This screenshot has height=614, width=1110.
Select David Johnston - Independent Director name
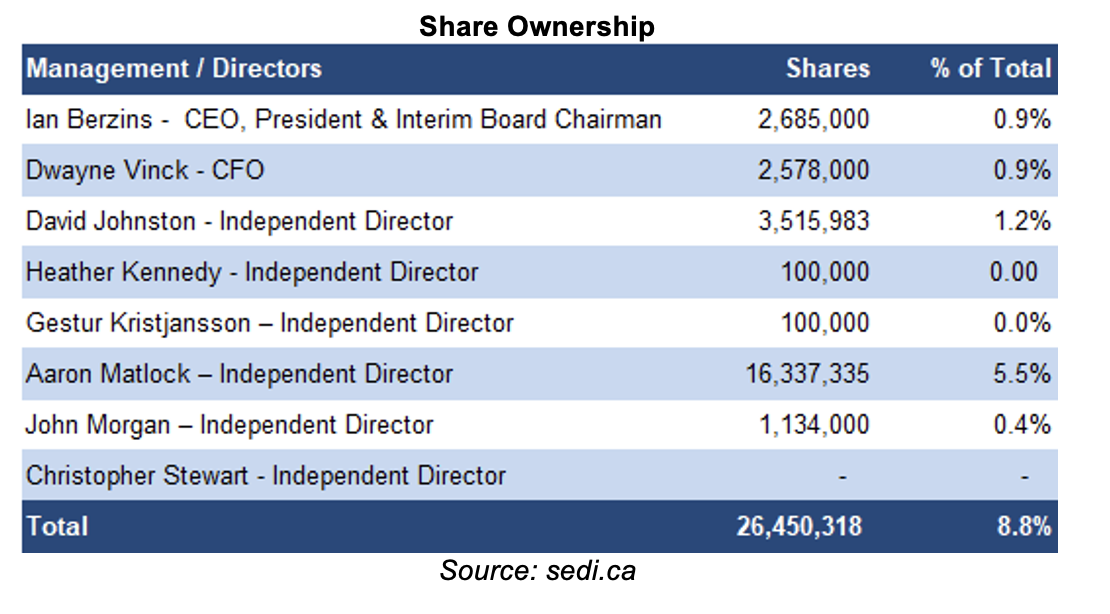tap(239, 221)
